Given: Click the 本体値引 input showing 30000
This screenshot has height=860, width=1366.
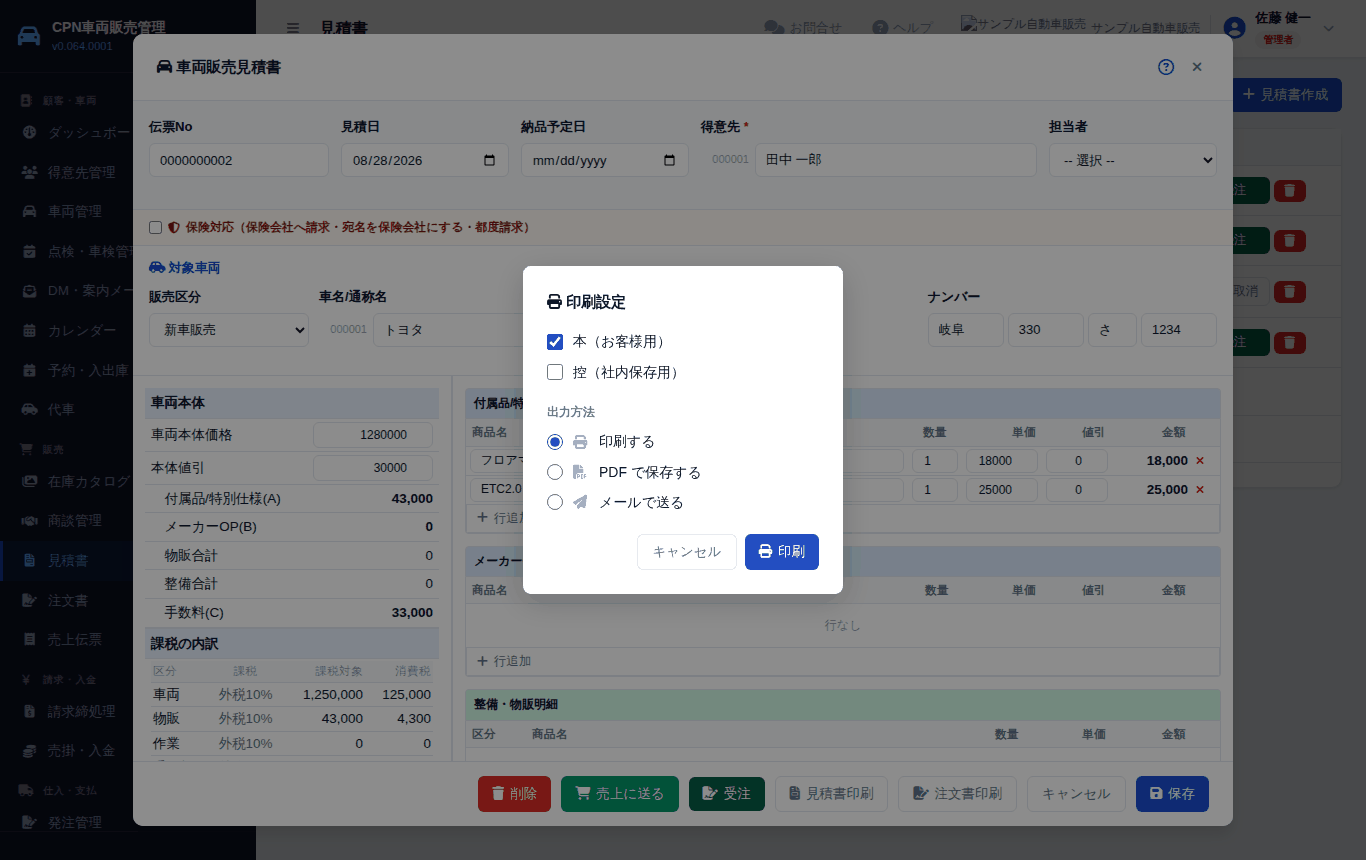Looking at the screenshot, I should click(373, 467).
